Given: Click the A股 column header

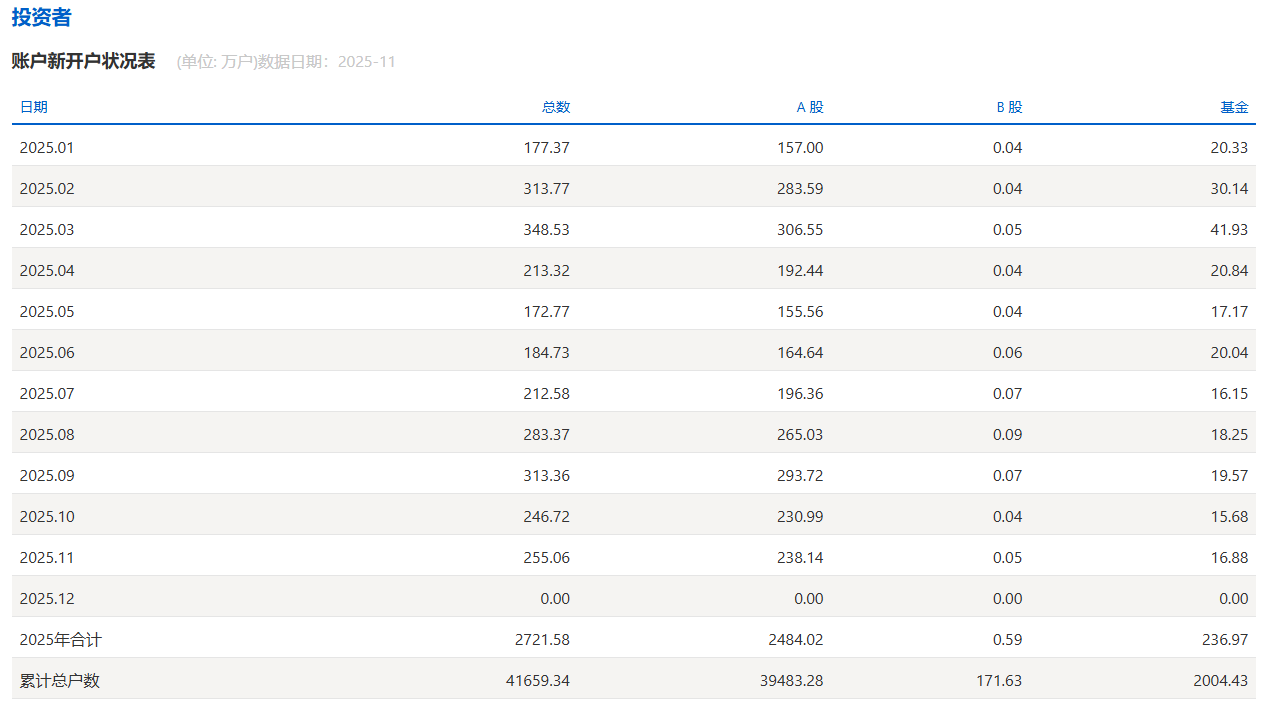Looking at the screenshot, I should click(810, 107).
